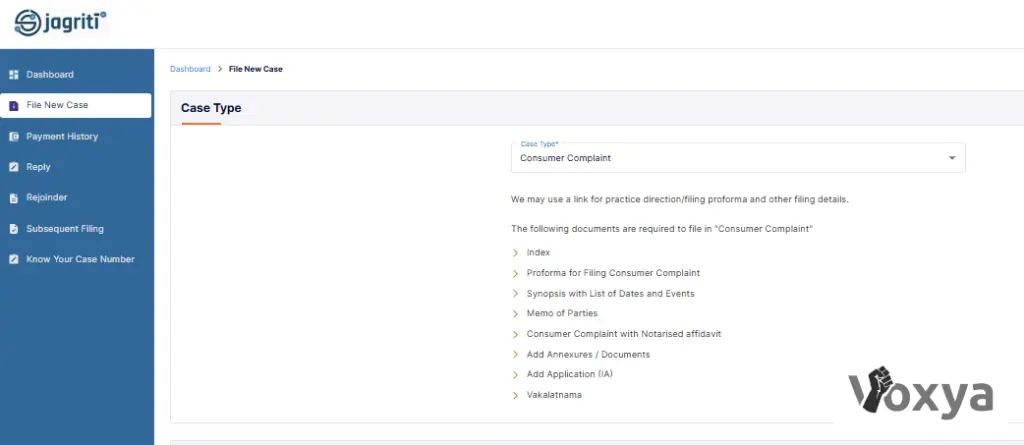Click Synopsis with List of Dates and Events
The width and height of the screenshot is (1024, 445).
[x=610, y=294]
